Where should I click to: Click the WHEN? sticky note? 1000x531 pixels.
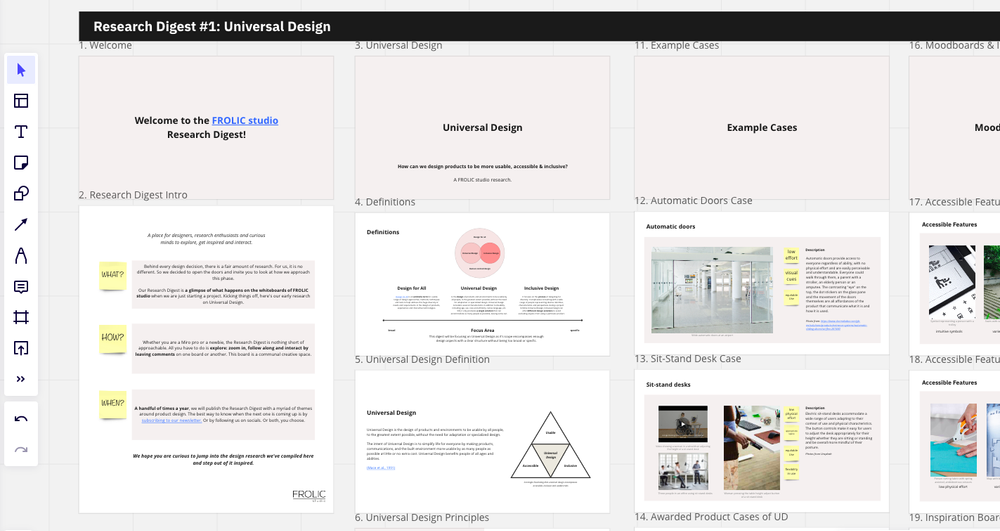click(113, 404)
